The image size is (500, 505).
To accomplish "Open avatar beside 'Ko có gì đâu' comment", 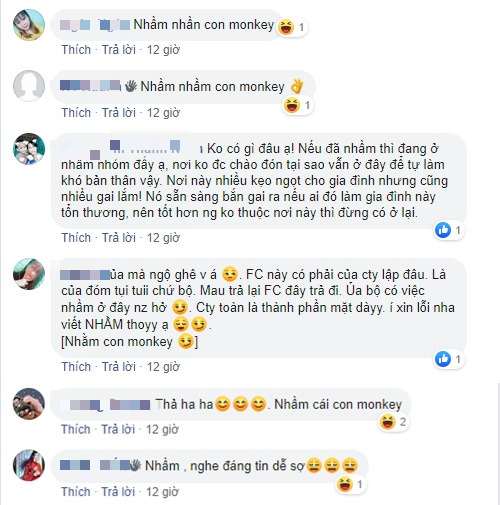I will point(29,149).
